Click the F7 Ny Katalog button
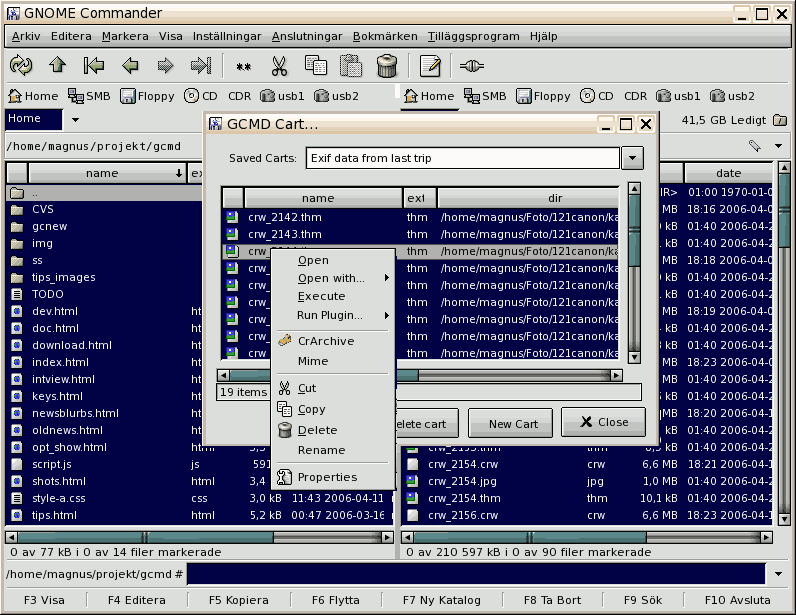Screen dimensions: 796x615 (x=442, y=600)
